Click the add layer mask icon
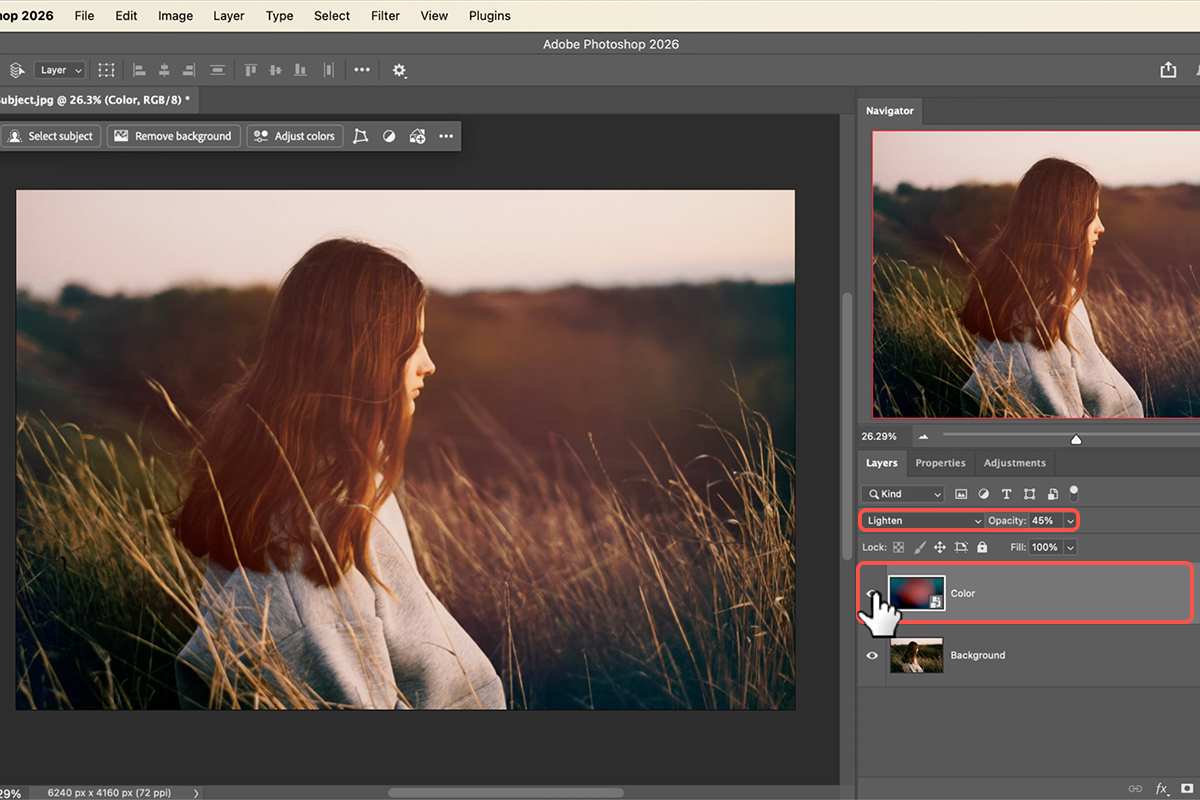1200x800 pixels. (1186, 788)
